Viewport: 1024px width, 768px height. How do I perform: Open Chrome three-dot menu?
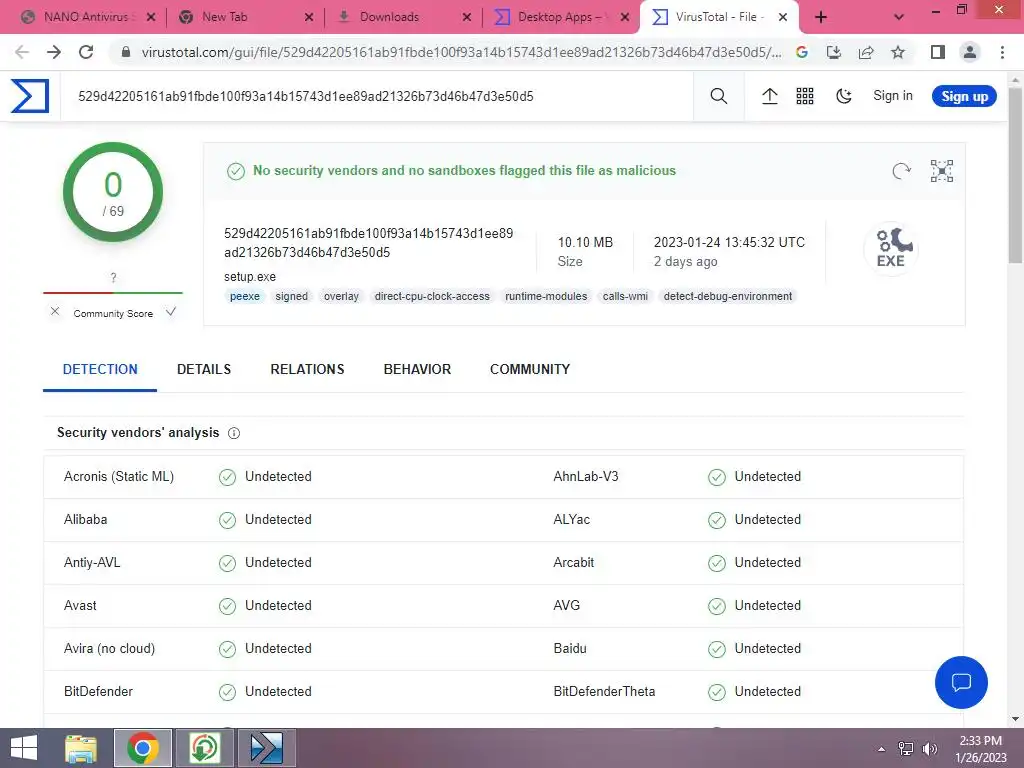1002,52
